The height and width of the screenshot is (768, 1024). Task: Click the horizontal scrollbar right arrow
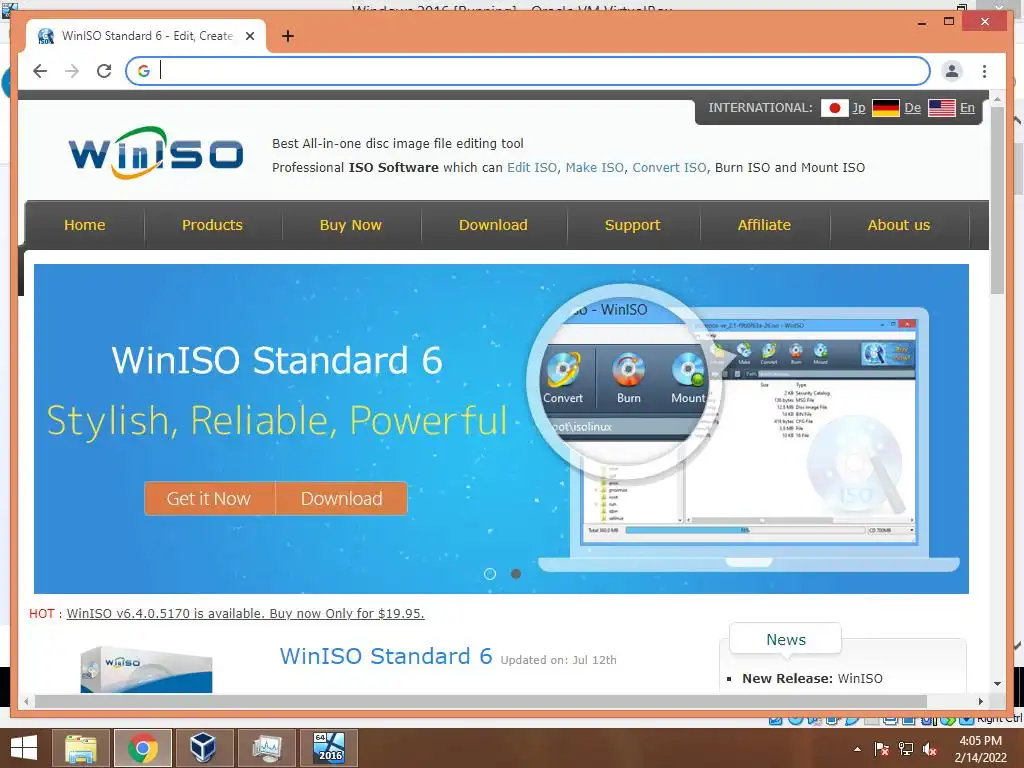[x=981, y=701]
